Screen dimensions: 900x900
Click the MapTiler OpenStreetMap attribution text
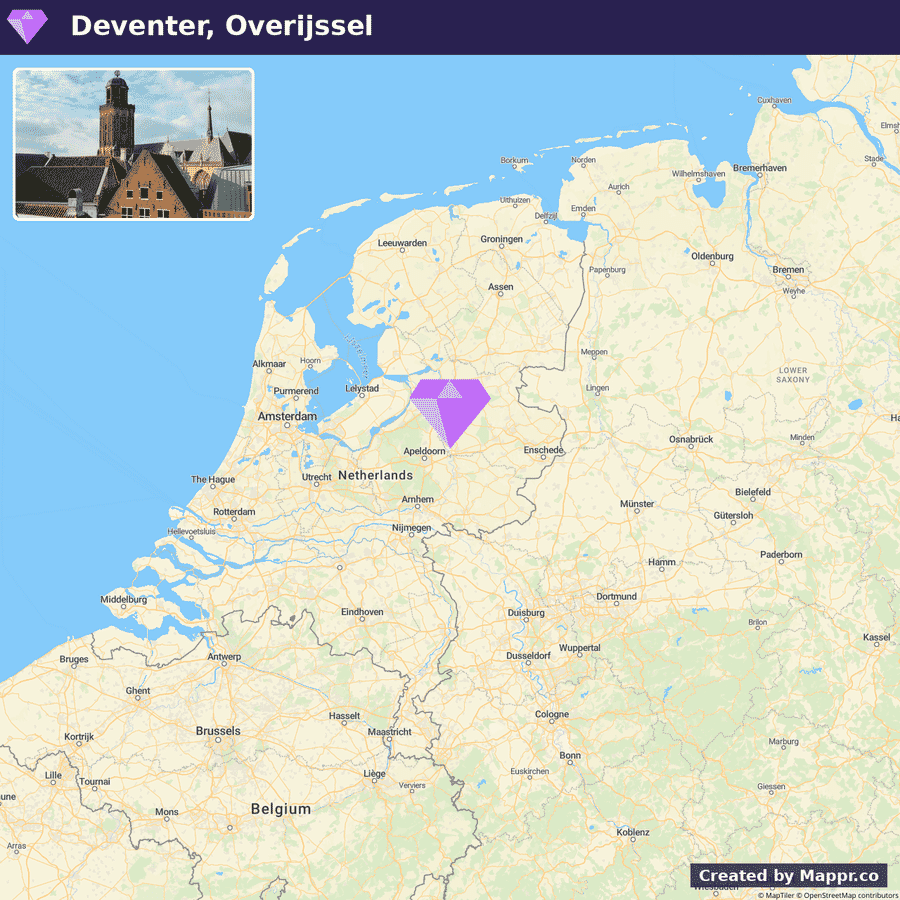coord(828,895)
